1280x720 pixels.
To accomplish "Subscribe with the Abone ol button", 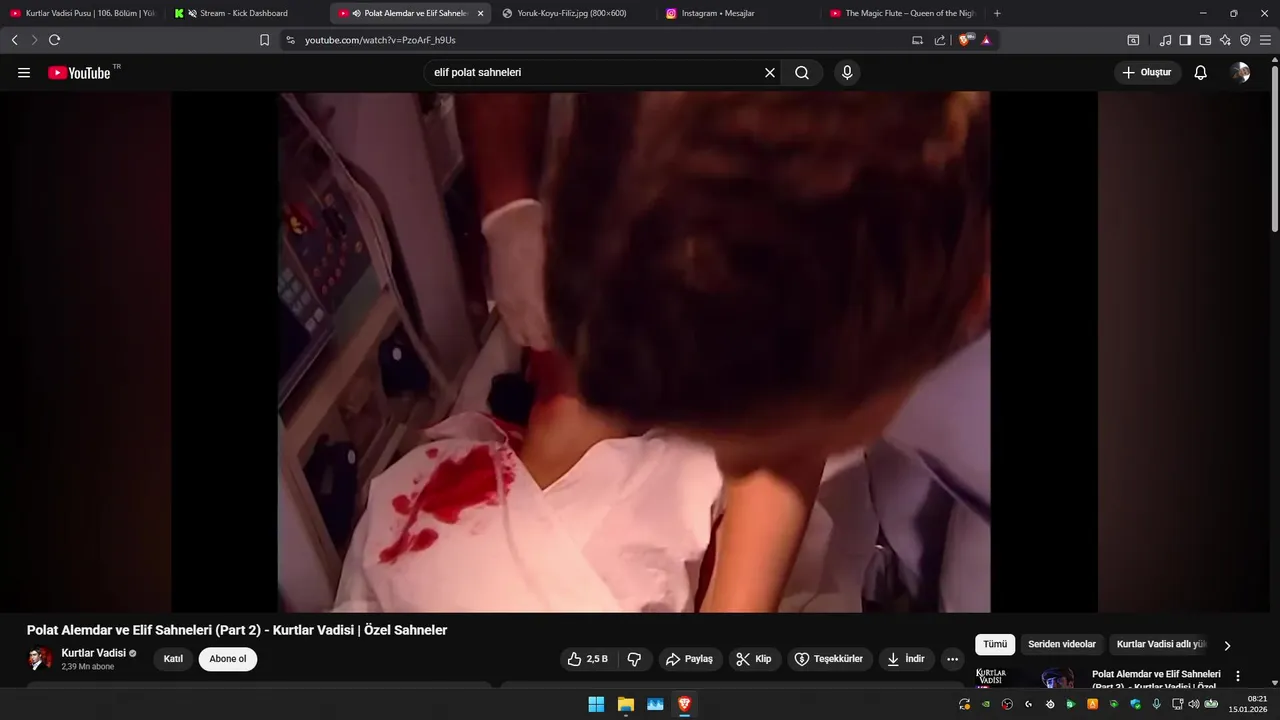I will 228,659.
